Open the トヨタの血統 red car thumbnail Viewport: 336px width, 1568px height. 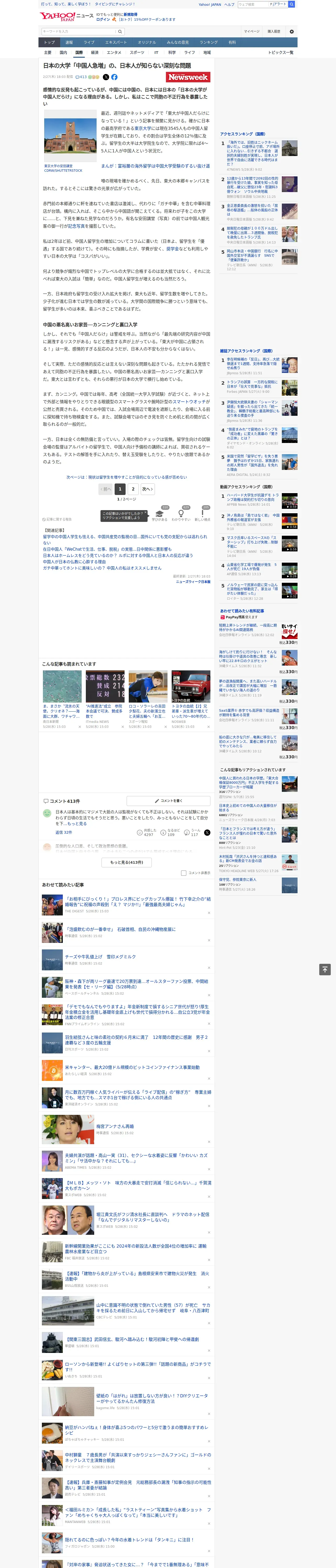click(191, 687)
